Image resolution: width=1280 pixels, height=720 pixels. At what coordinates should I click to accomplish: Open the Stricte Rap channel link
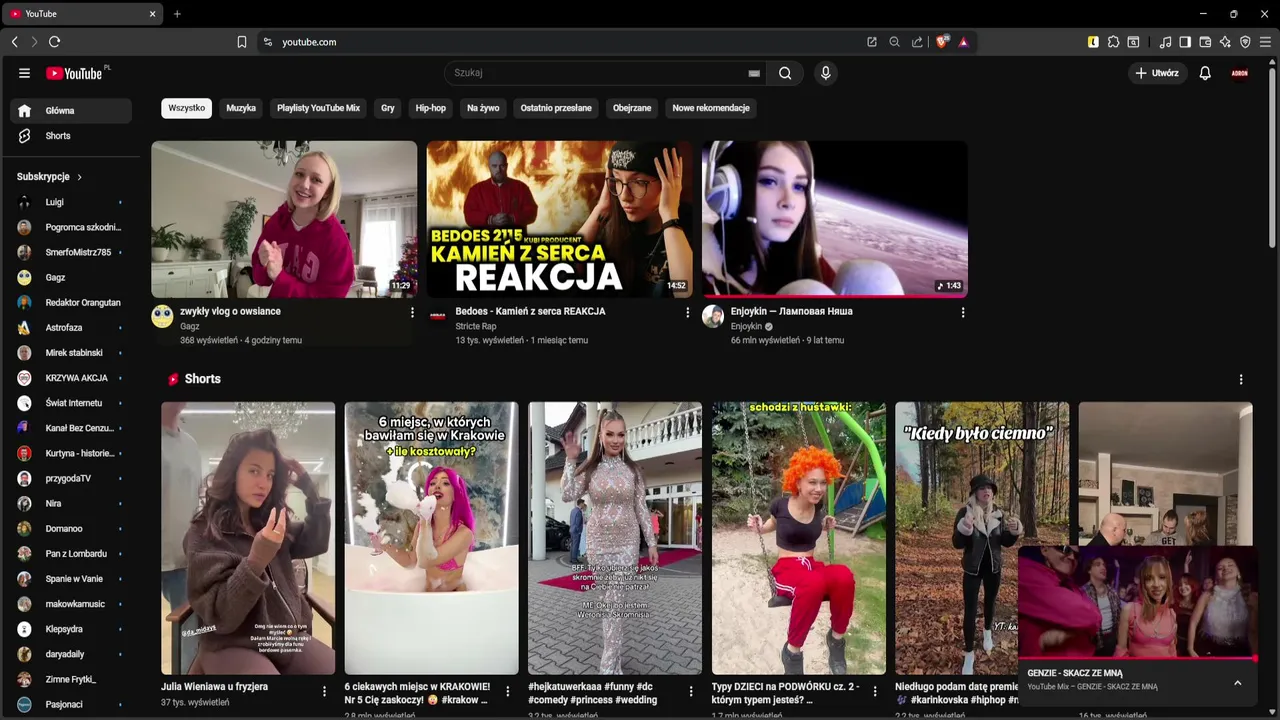(x=476, y=326)
